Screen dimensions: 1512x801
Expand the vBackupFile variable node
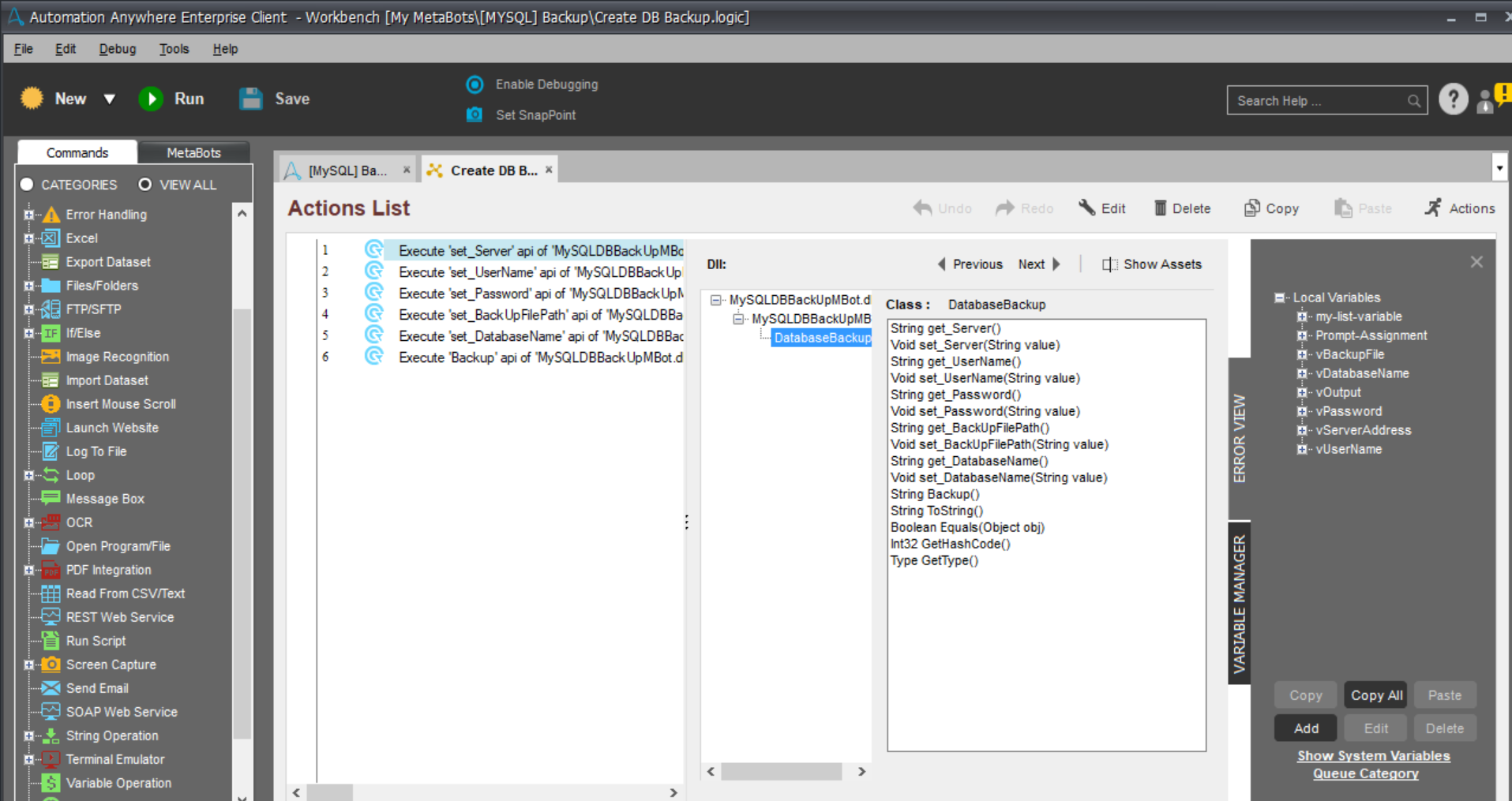pos(1302,354)
